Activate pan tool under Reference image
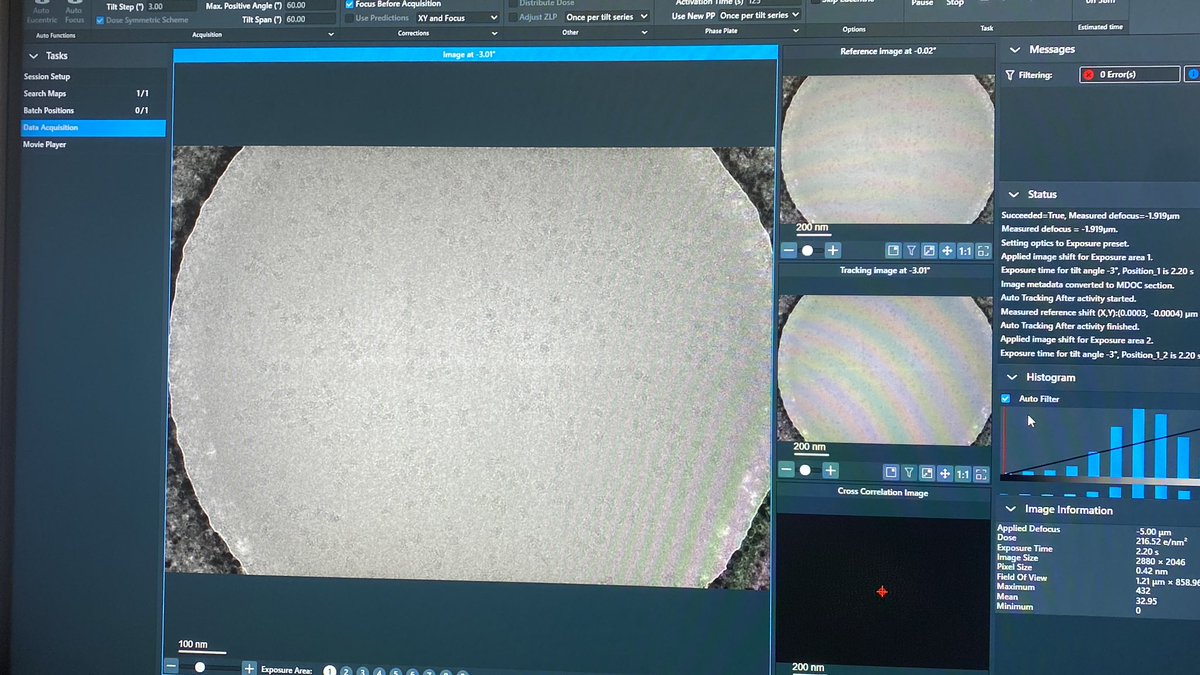 point(946,251)
